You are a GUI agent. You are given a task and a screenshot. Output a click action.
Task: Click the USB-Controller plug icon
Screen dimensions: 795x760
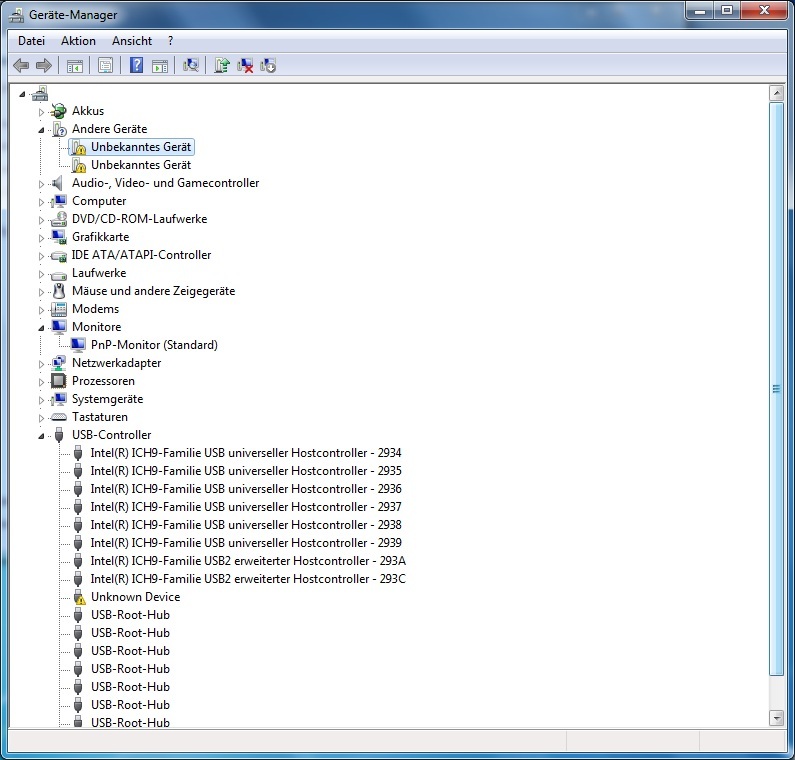59,435
